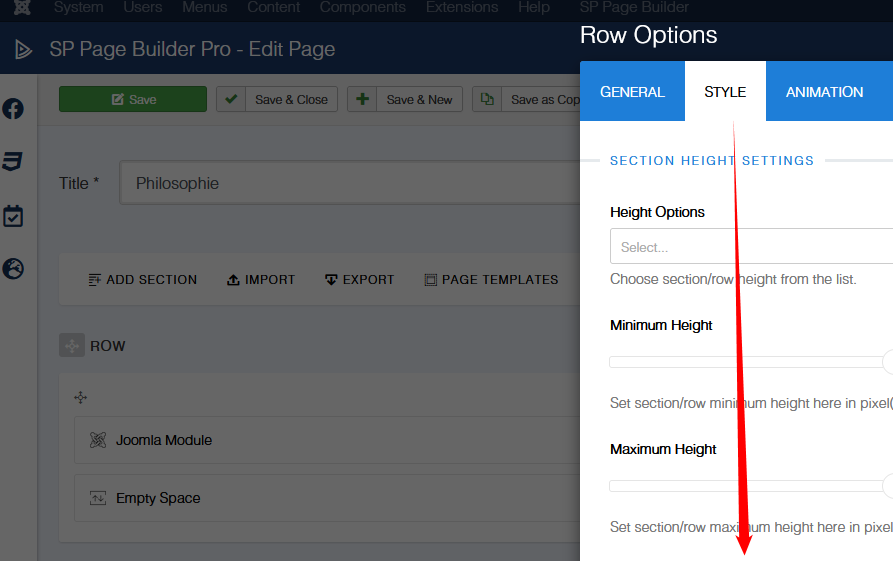Click the Save & New button
The height and width of the screenshot is (561, 893).
coord(405,99)
